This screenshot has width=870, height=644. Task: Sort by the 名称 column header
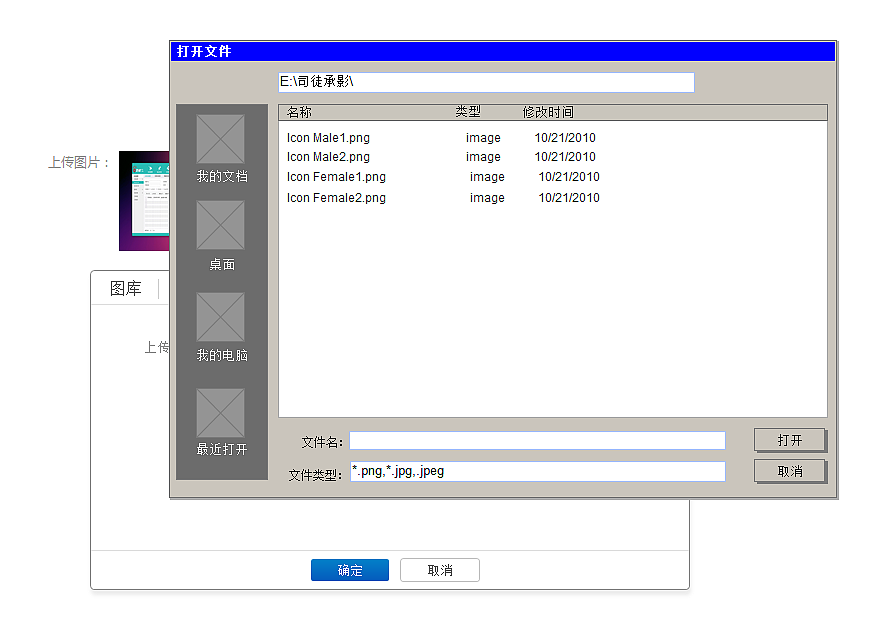(x=299, y=112)
